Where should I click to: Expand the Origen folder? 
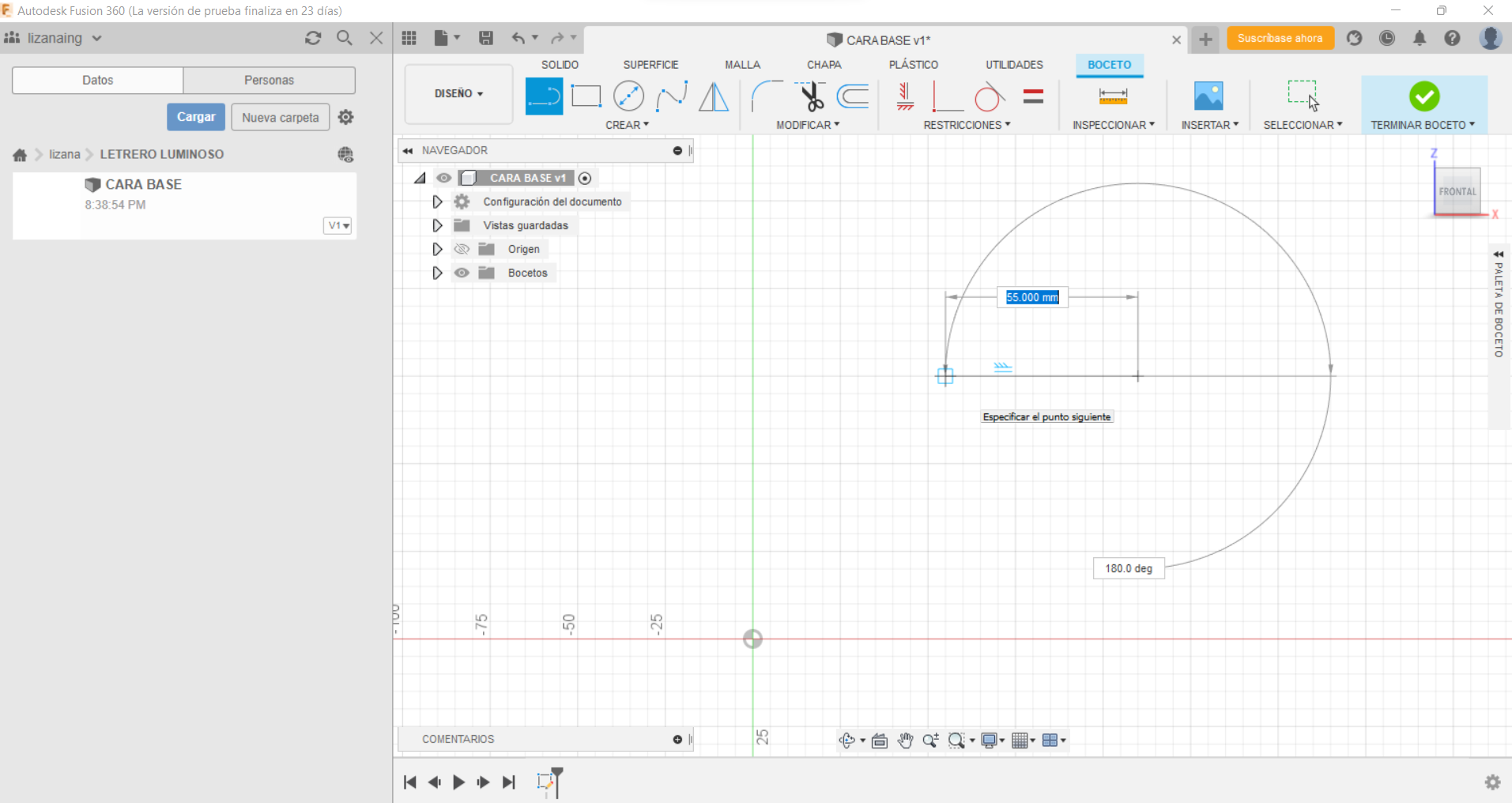(x=437, y=249)
